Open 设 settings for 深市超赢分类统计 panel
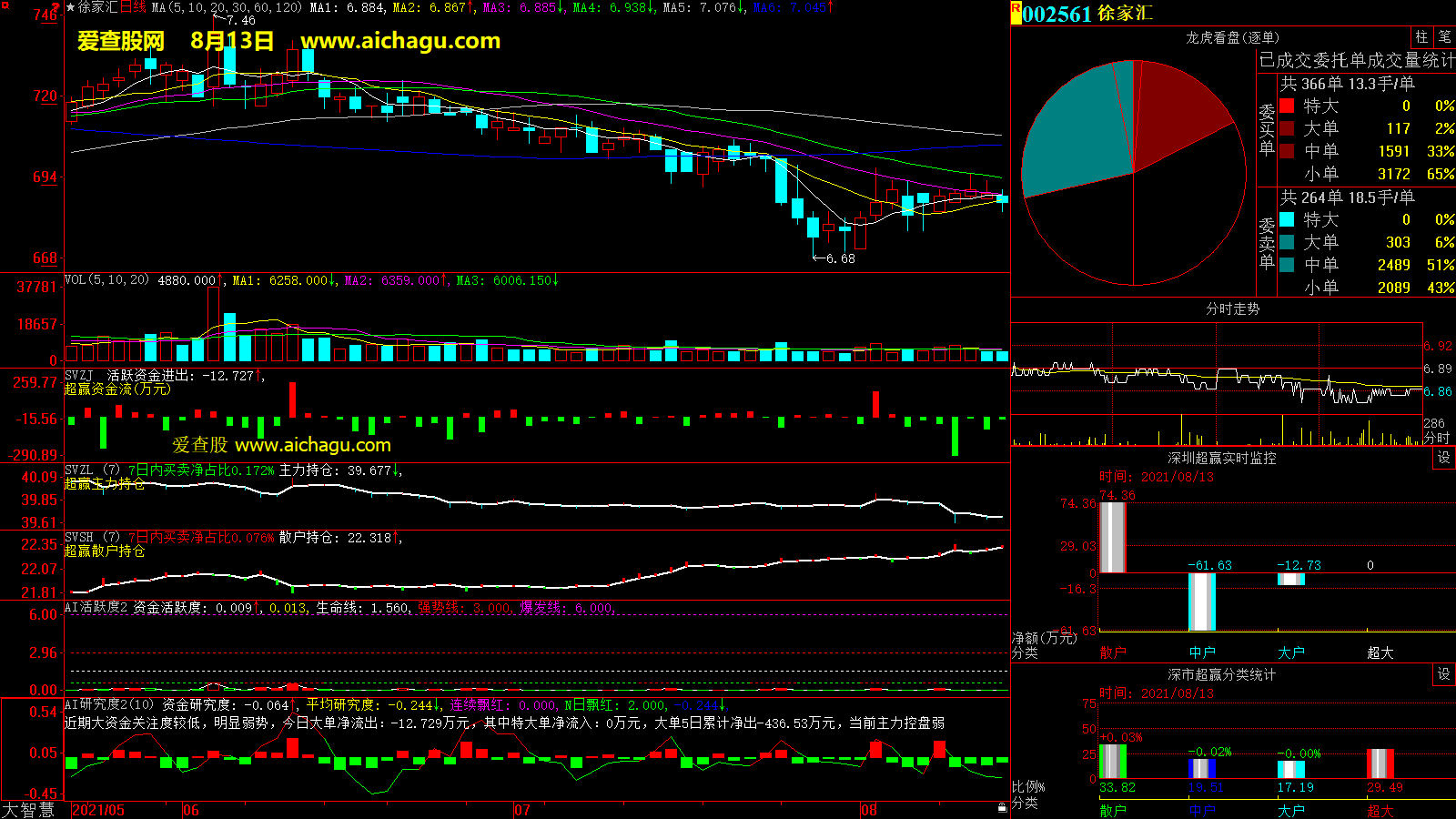Screen dimensions: 1456x819 point(1443,674)
